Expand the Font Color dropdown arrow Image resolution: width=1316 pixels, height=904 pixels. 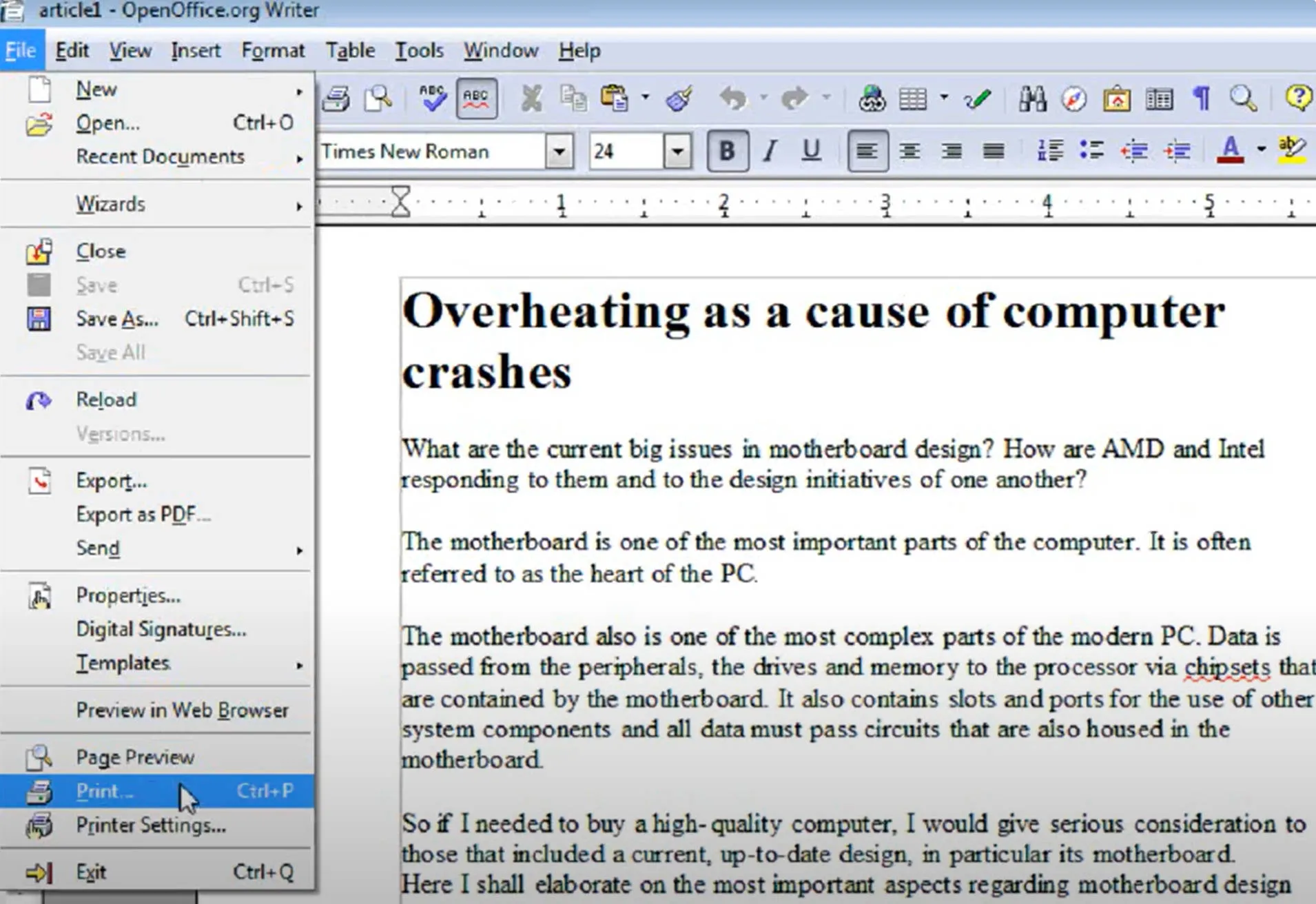pos(1261,149)
